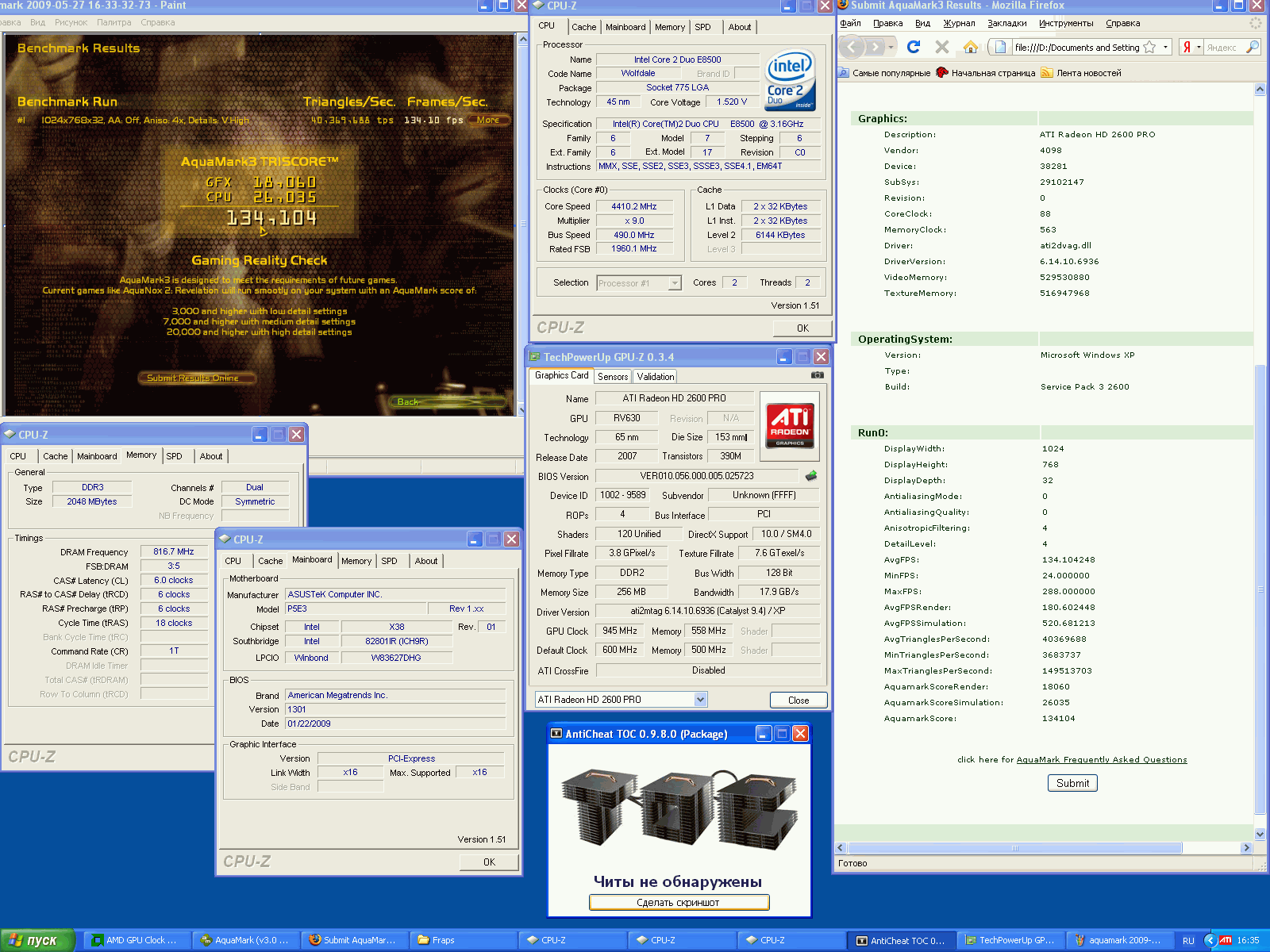
Task: Click the Firefox stop loading X icon
Action: pyautogui.click(x=942, y=47)
